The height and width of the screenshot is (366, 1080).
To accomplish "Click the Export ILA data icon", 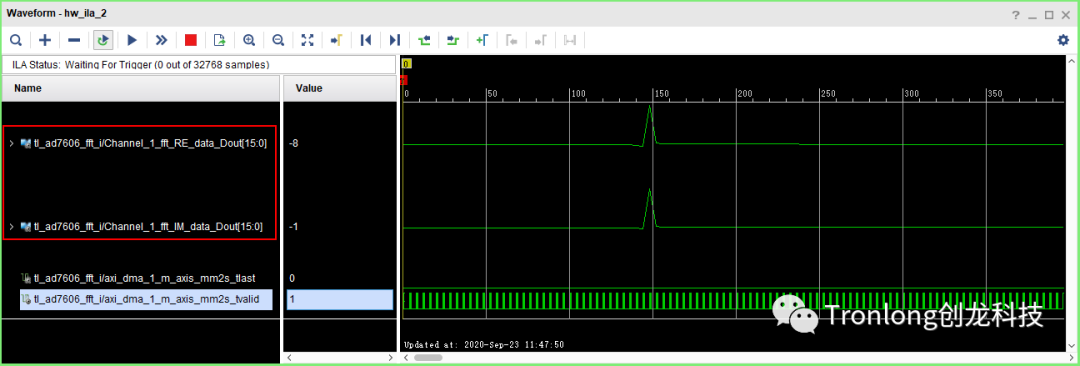I will [220, 40].
